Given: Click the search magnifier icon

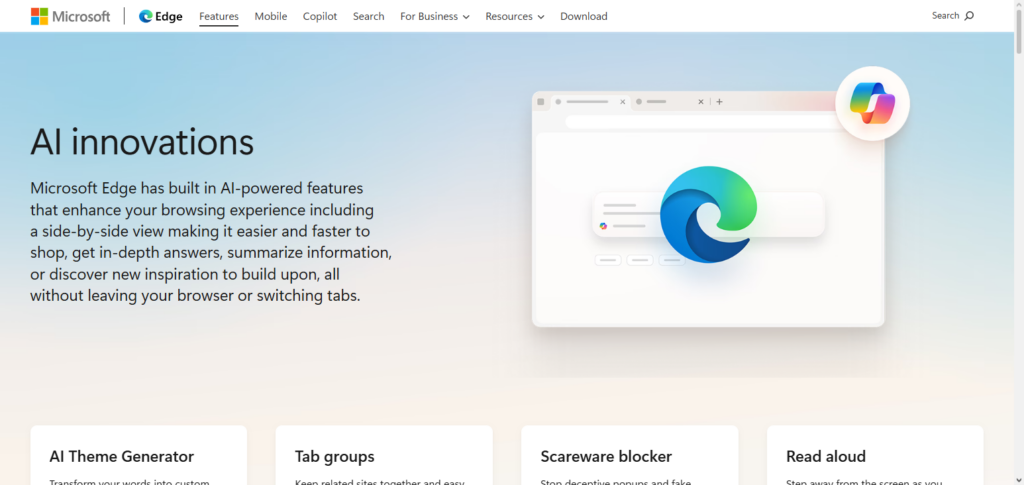Looking at the screenshot, I should 969,16.
